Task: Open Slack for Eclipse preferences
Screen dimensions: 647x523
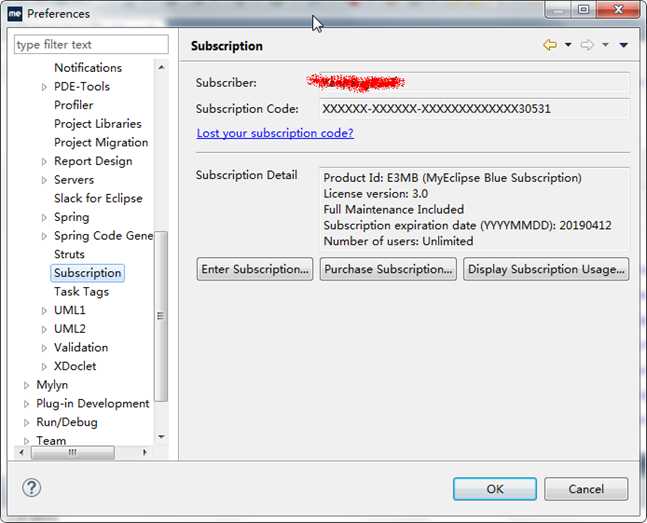Action: pyautogui.click(x=98, y=198)
